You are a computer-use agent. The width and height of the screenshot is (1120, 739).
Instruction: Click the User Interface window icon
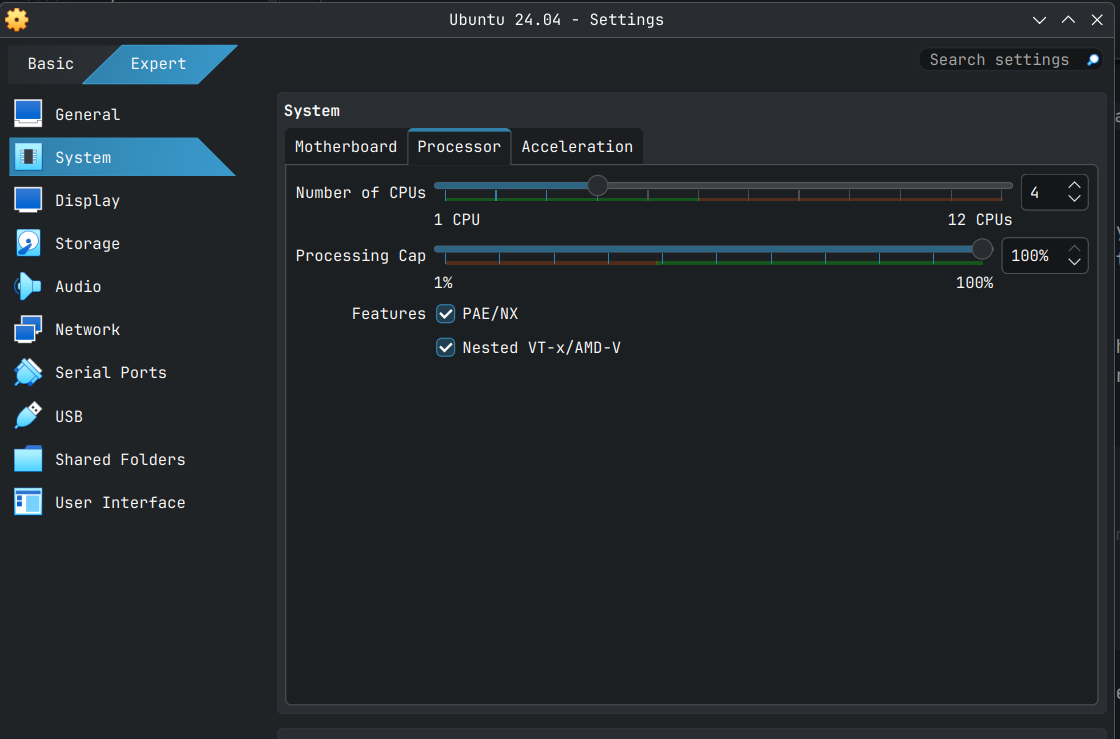[28, 502]
